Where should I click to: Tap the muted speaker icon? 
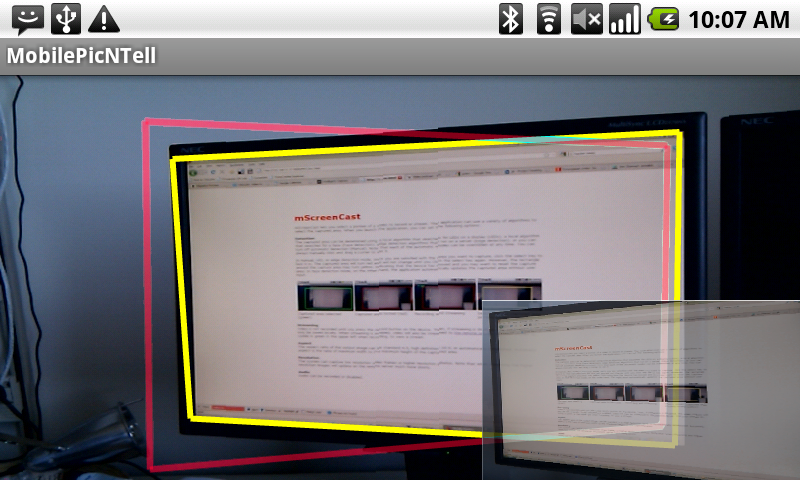click(x=587, y=19)
